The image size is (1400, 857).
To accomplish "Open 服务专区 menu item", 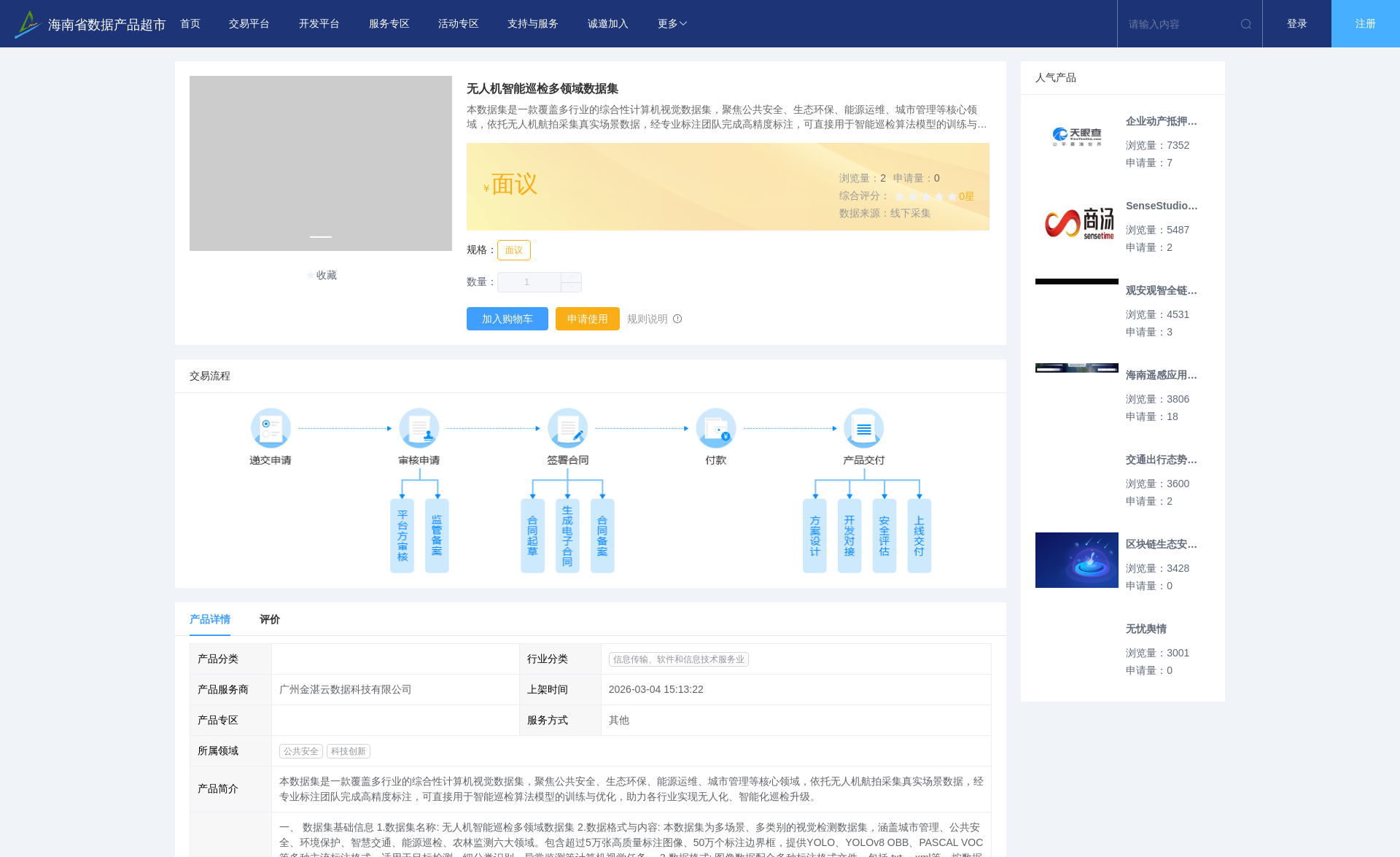I will click(x=389, y=24).
